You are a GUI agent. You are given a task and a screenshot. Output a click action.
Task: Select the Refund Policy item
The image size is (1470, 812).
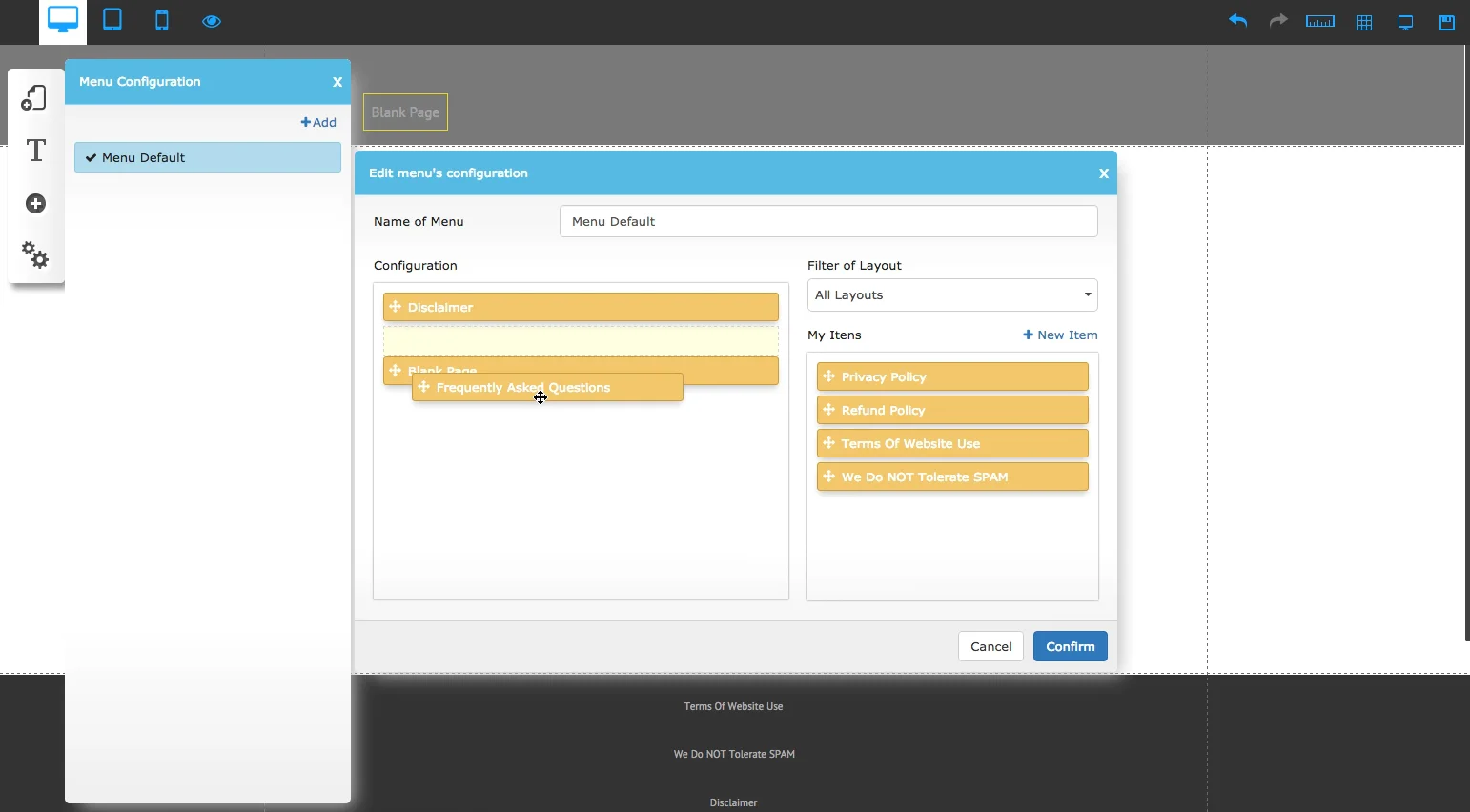coord(952,410)
